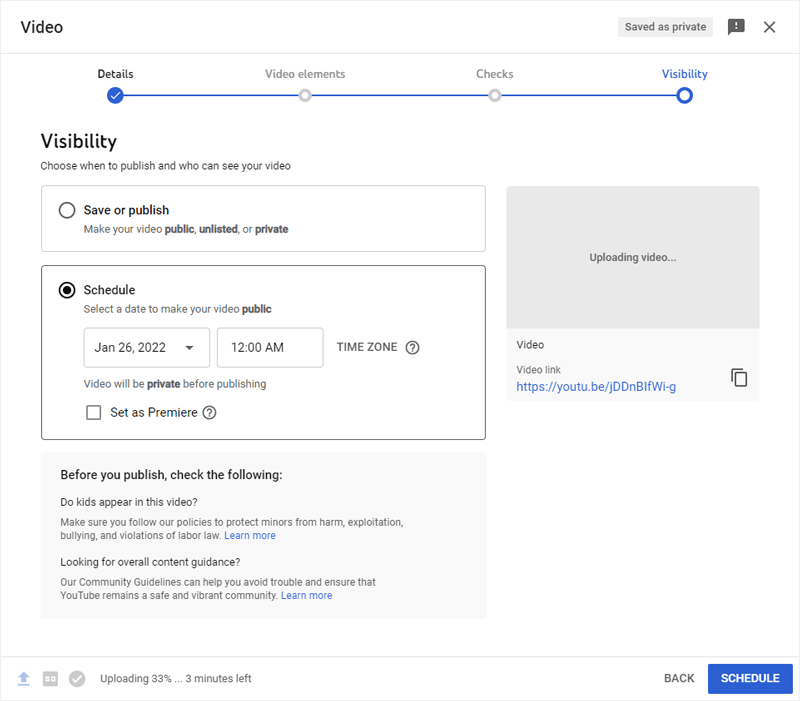Click the blue SCHEDULE button

click(750, 679)
